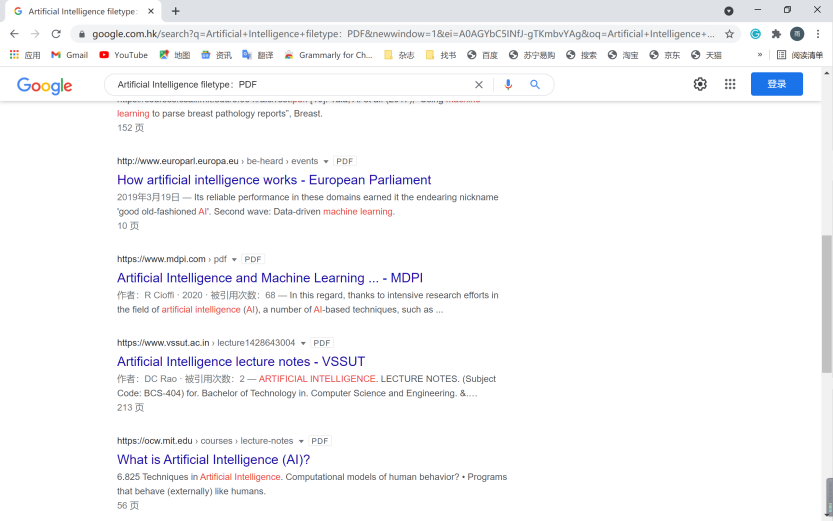Image resolution: width=833 pixels, height=521 pixels.
Task: Click the PDF label on the europarl result
Action: click(344, 161)
